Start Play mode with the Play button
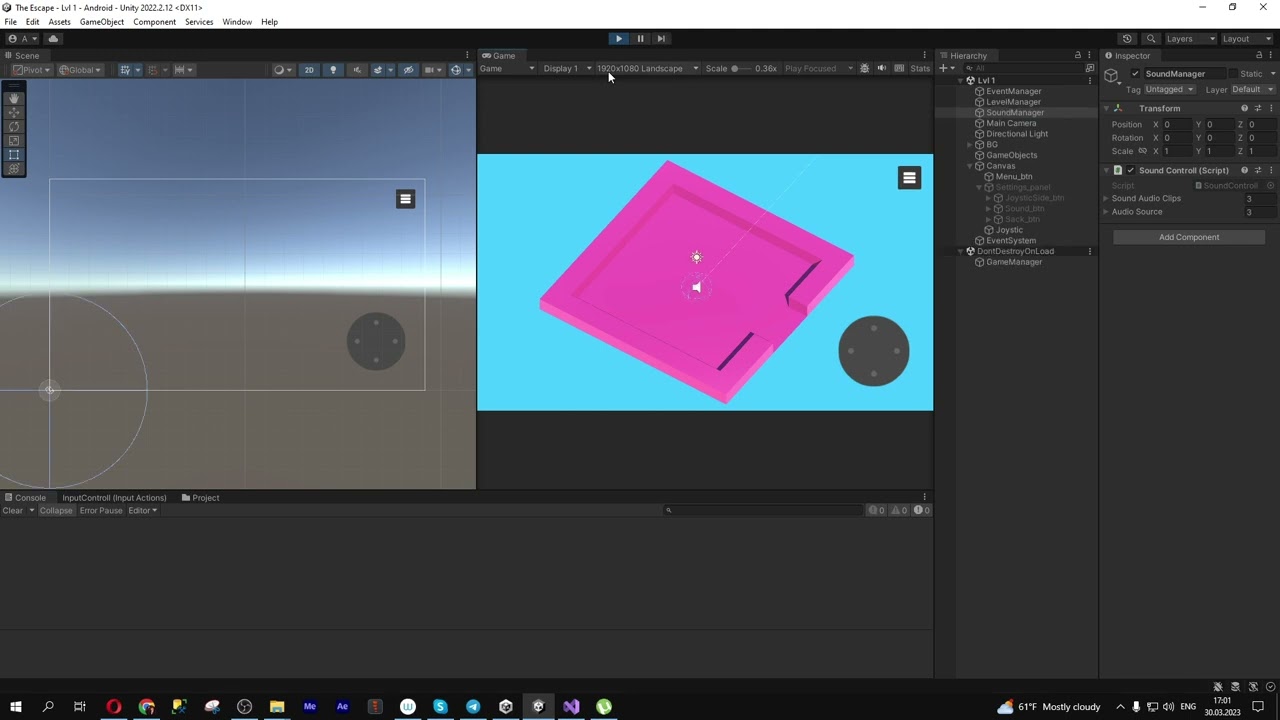This screenshot has width=1280, height=720. 618,39
